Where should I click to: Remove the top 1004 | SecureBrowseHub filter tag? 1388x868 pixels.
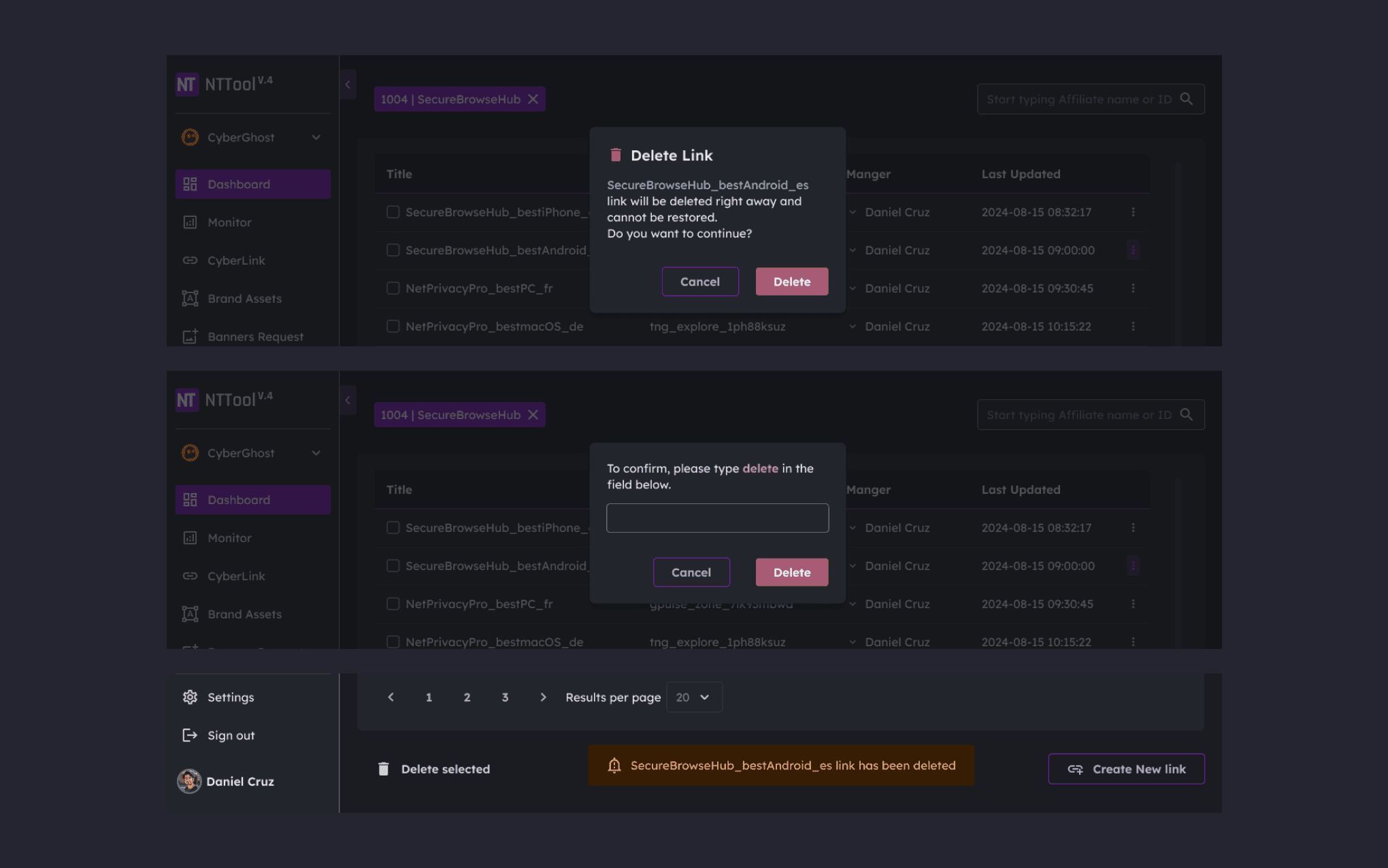pos(533,99)
